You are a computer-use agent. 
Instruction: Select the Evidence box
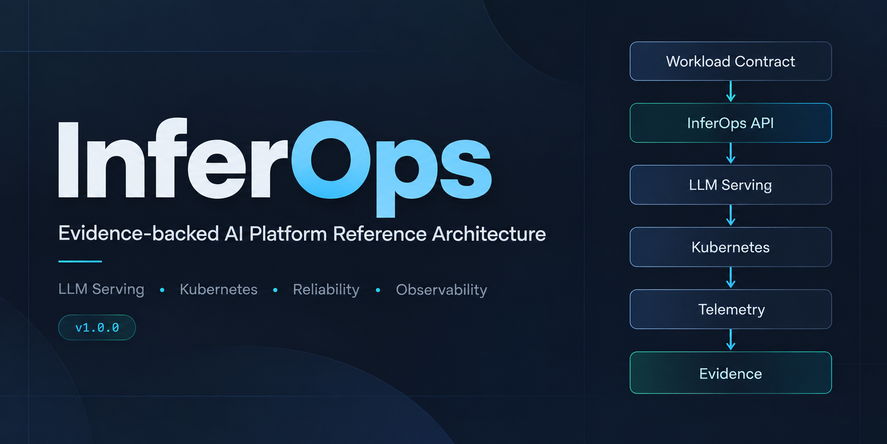click(730, 373)
